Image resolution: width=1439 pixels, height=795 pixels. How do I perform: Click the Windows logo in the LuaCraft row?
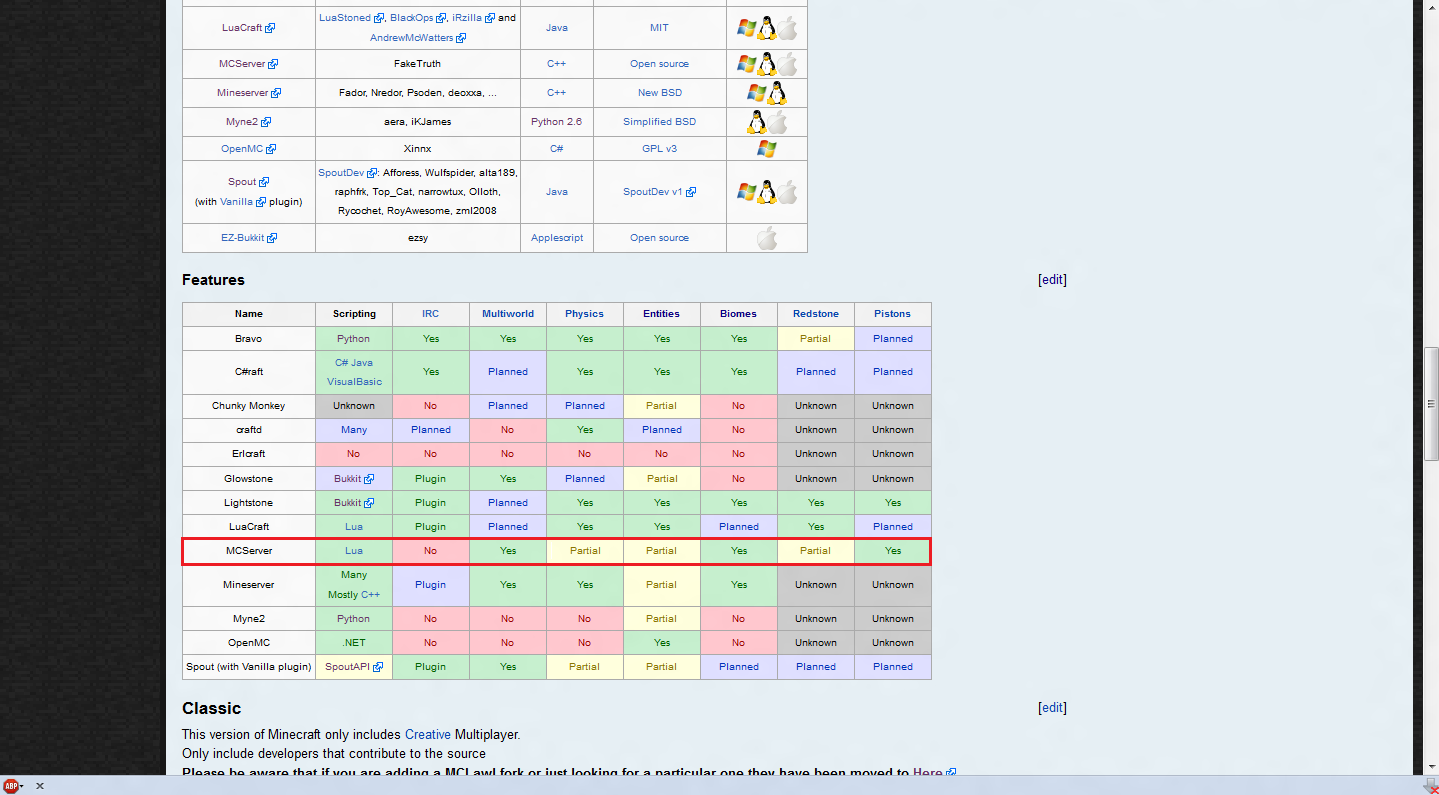tap(747, 28)
